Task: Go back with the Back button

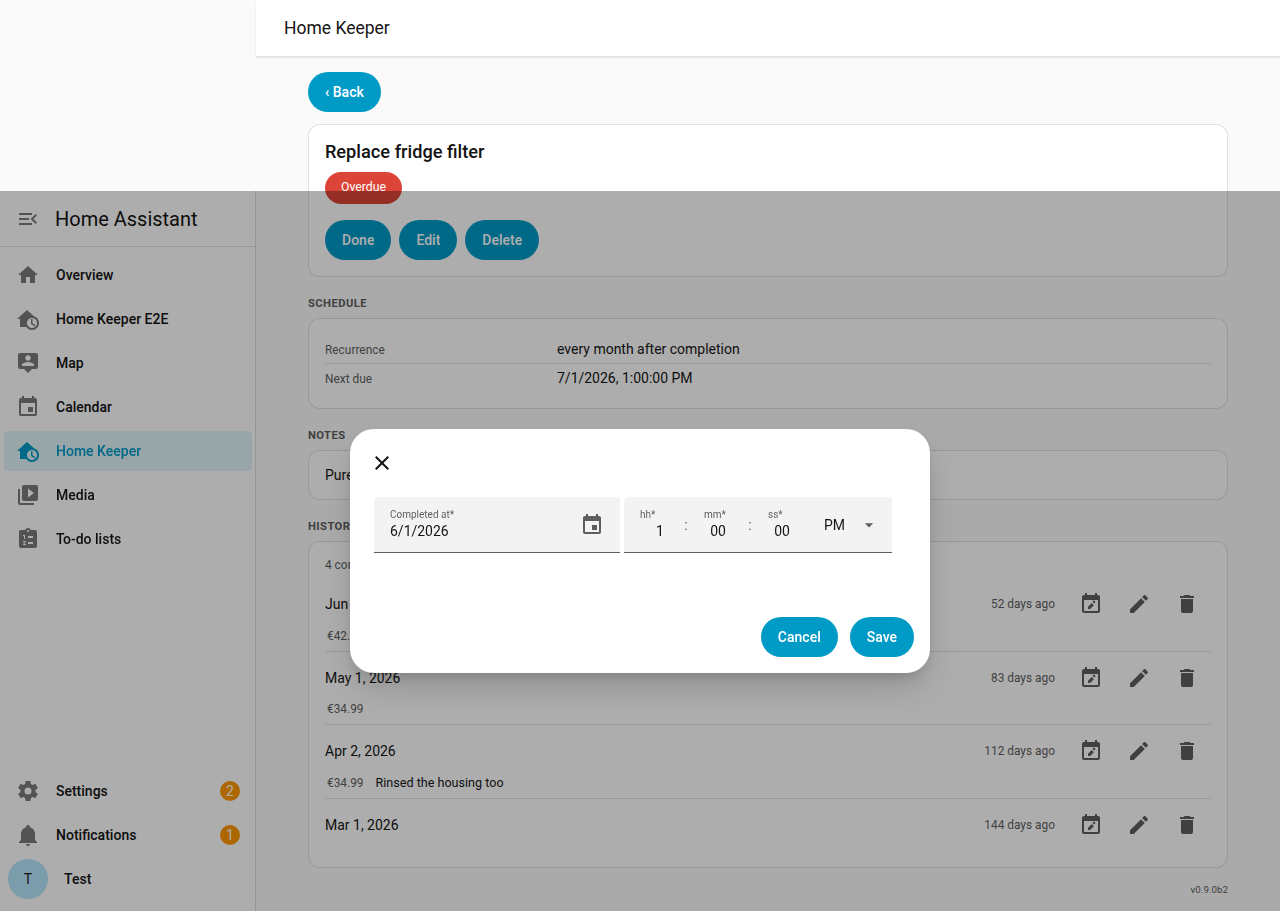Action: coord(344,92)
